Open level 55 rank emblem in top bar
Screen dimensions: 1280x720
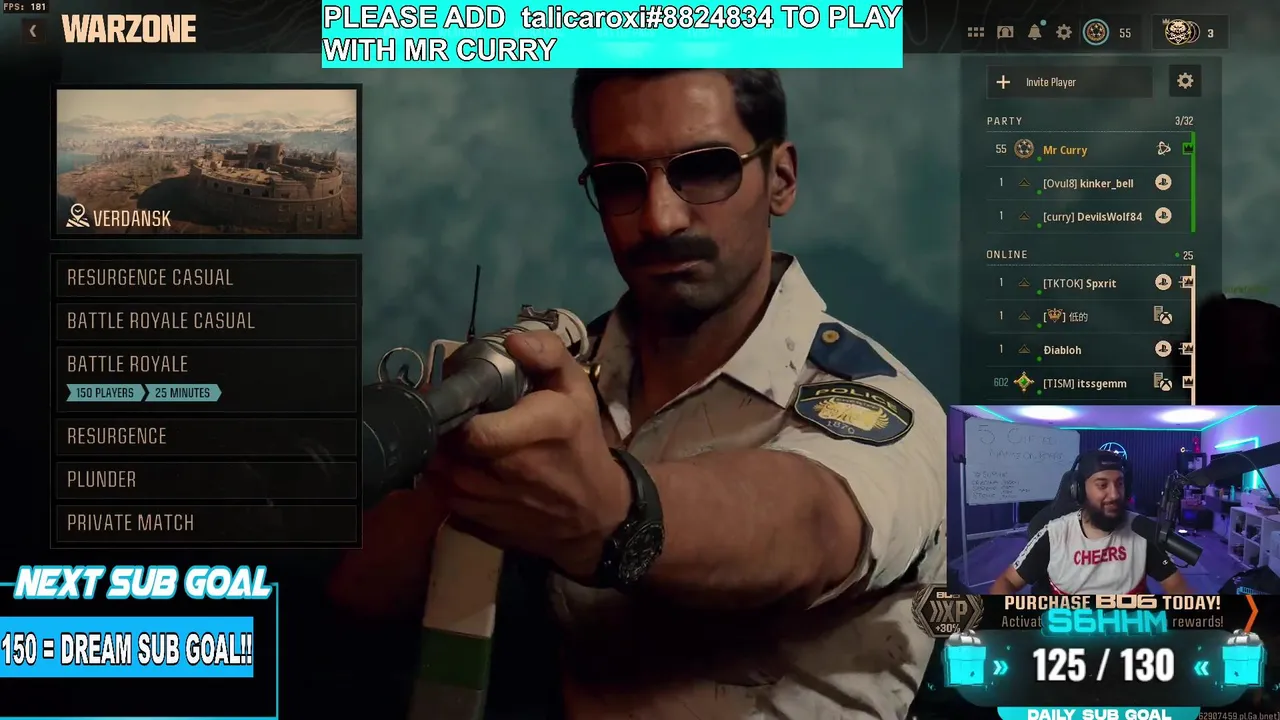pos(1096,32)
